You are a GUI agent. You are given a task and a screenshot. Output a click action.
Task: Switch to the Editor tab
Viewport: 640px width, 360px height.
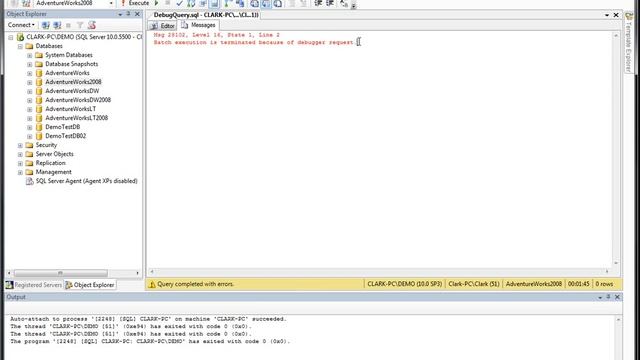(x=162, y=25)
